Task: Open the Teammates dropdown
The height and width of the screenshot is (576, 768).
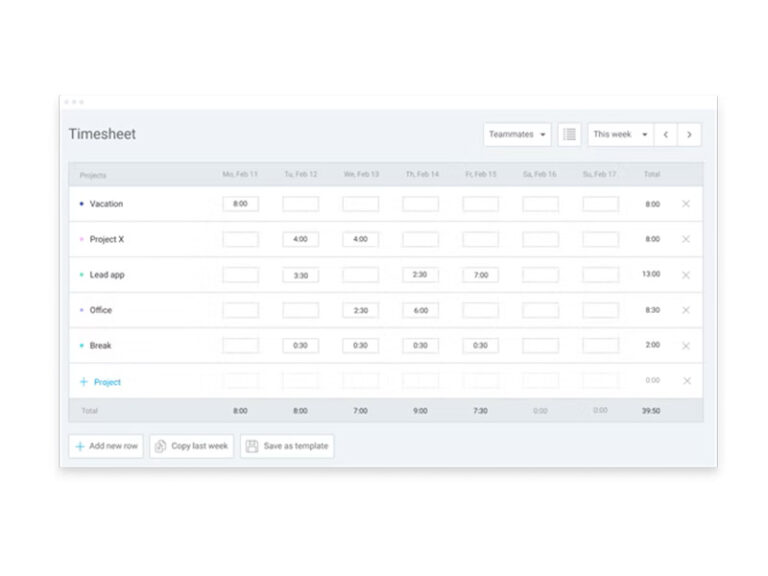Action: (x=517, y=134)
